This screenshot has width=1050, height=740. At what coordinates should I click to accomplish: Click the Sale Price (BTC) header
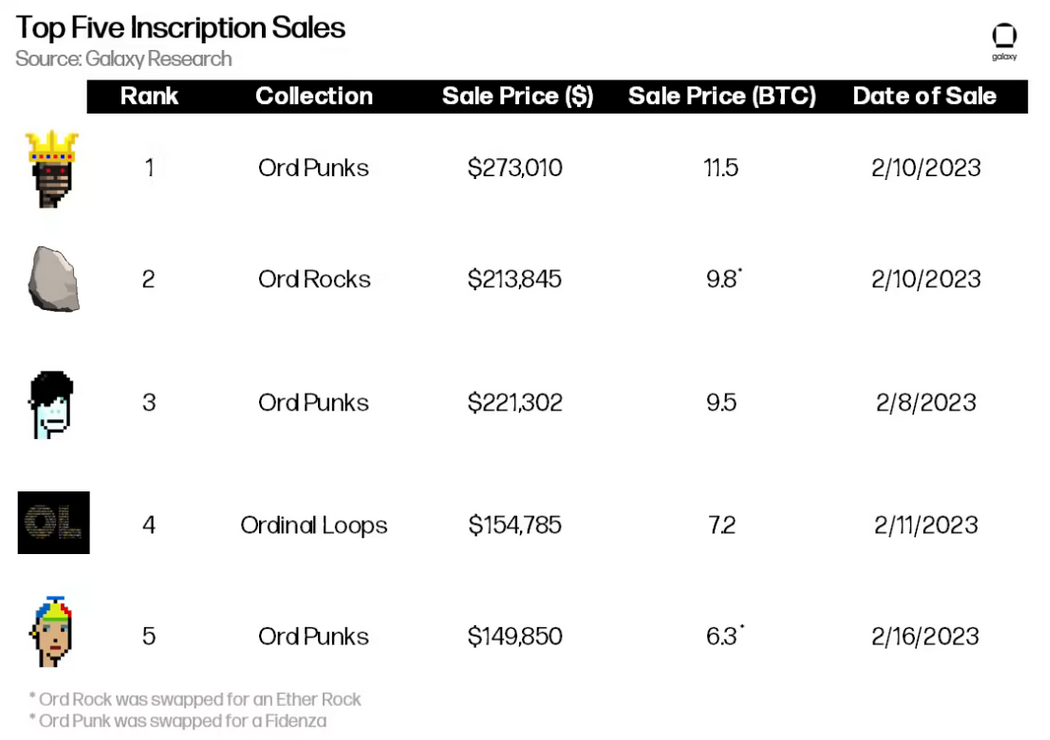[722, 96]
